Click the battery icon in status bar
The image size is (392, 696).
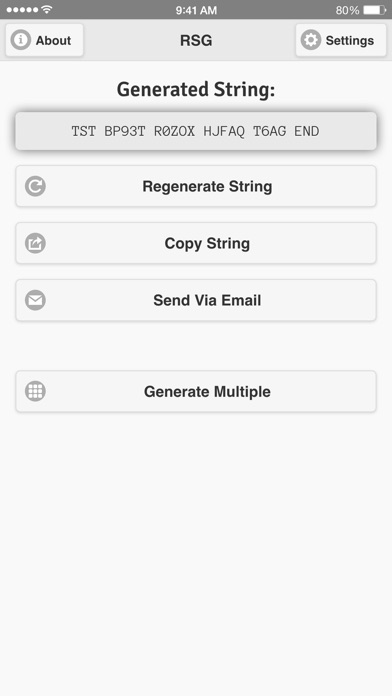[x=374, y=9]
